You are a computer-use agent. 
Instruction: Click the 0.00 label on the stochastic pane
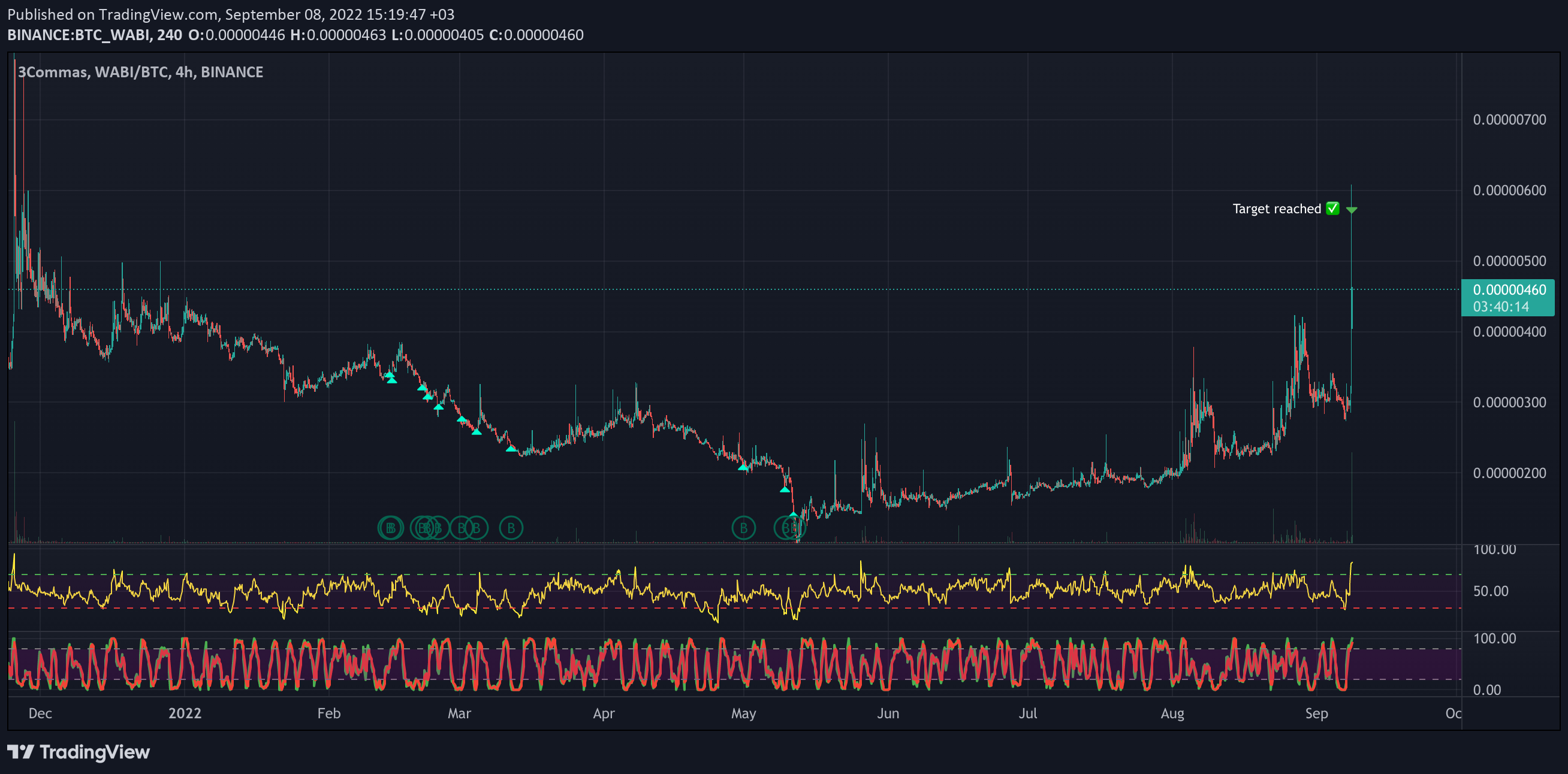(x=1487, y=690)
